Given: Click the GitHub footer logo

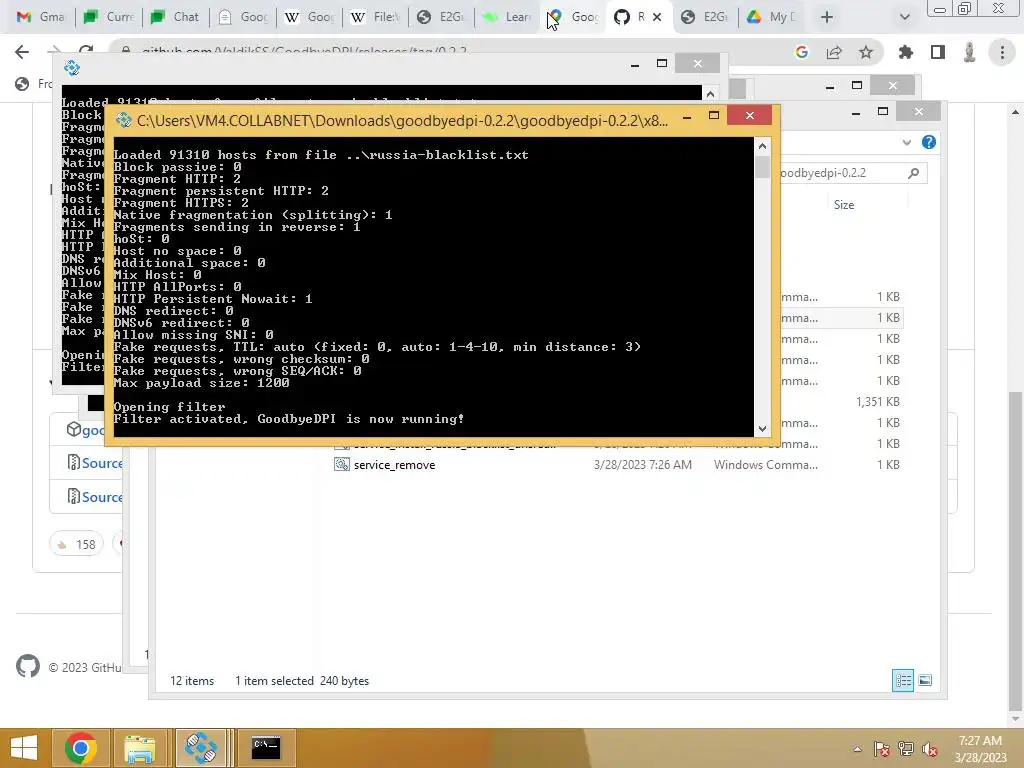Looking at the screenshot, I should point(28,667).
